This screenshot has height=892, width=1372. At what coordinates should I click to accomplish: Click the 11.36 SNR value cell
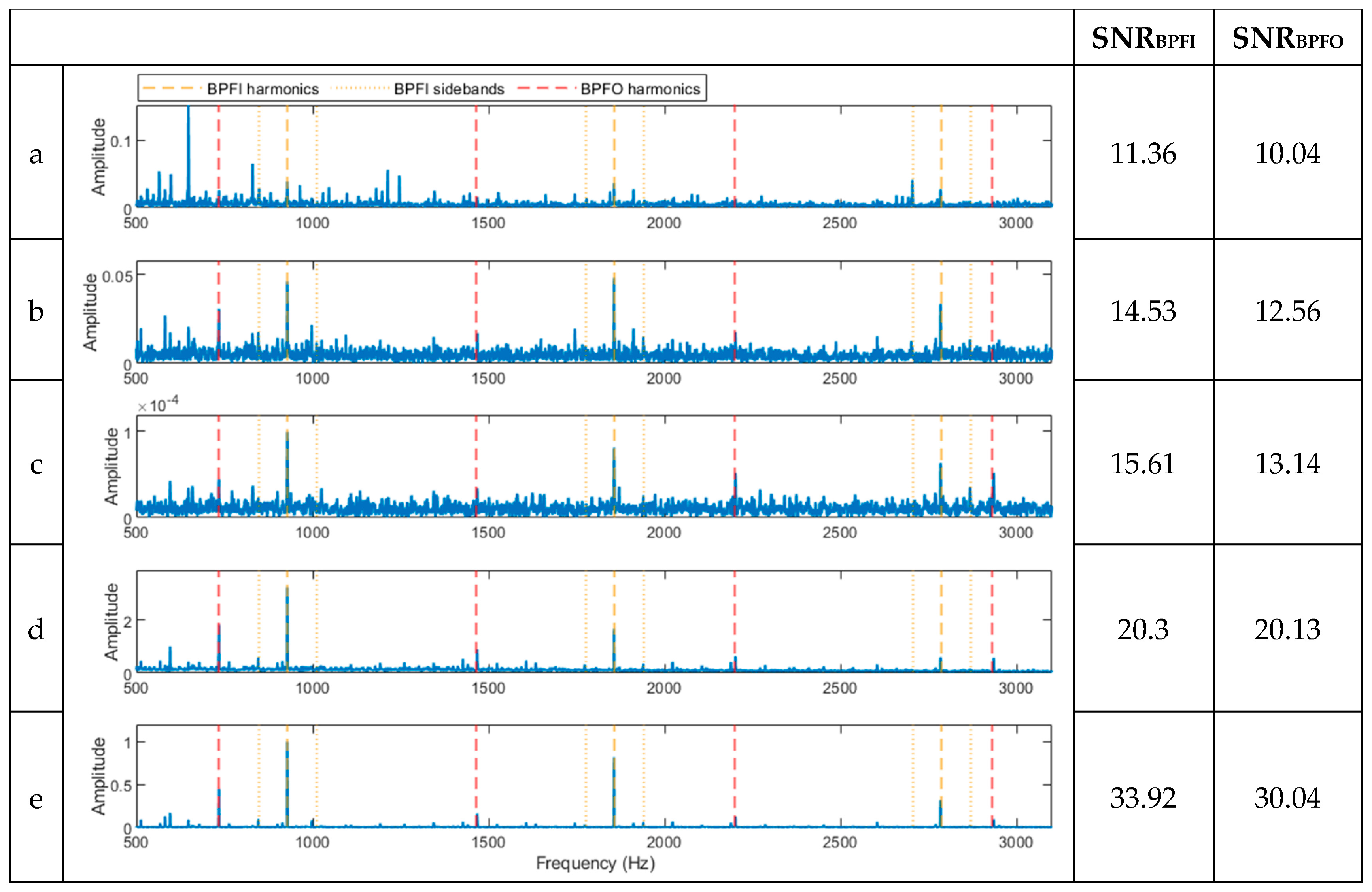point(1143,154)
